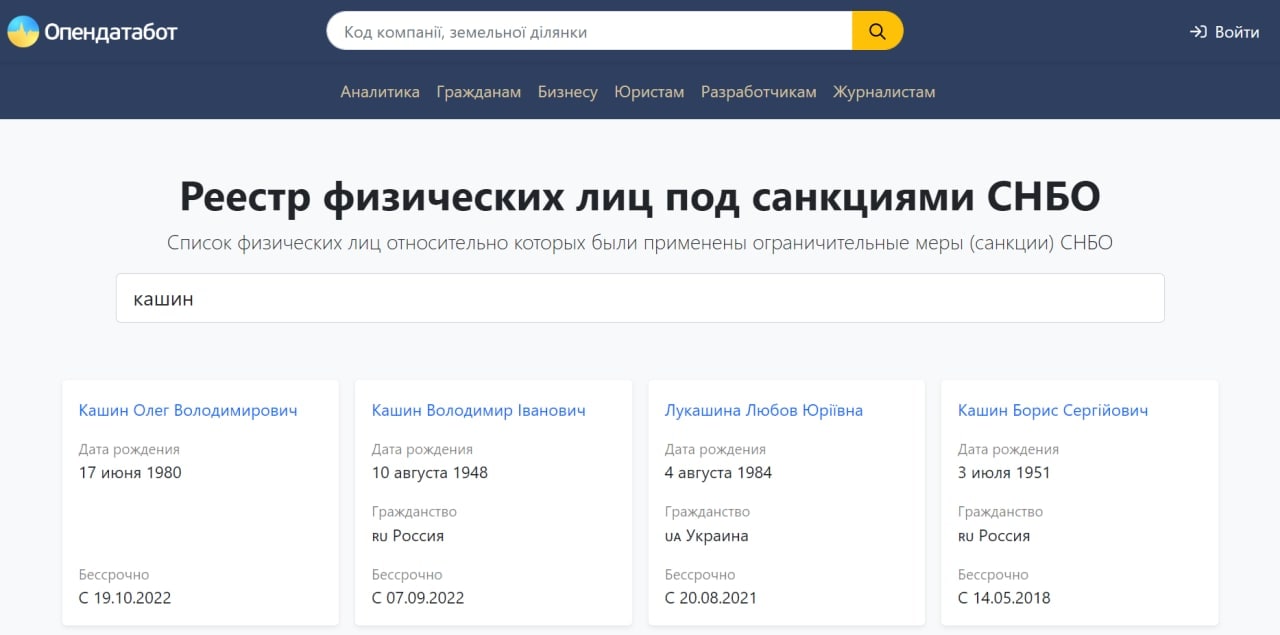This screenshot has width=1280, height=635.
Task: View Лукашина Любов Юріївна's sanctions entry
Action: tap(763, 410)
